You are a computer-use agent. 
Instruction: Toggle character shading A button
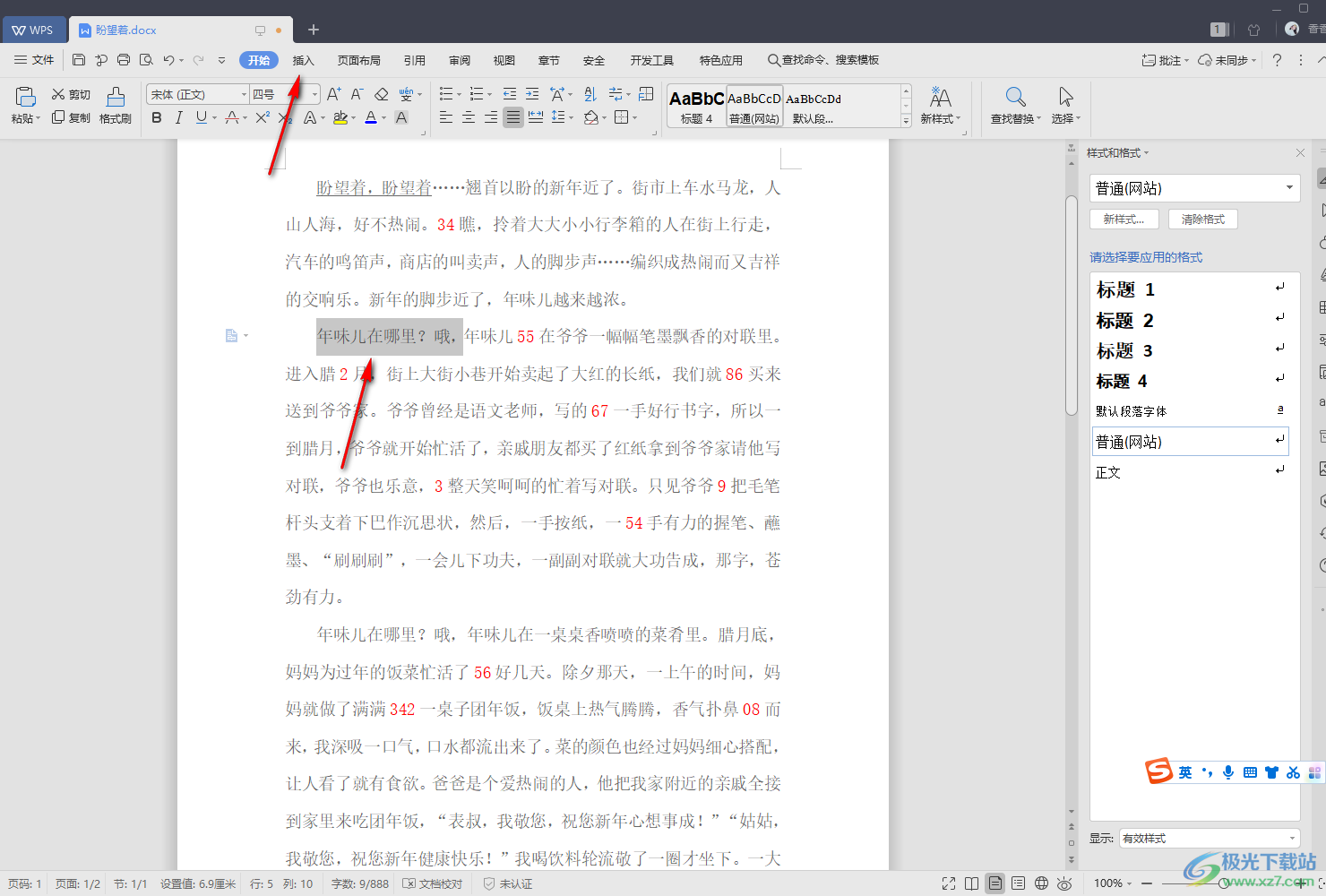coord(401,117)
